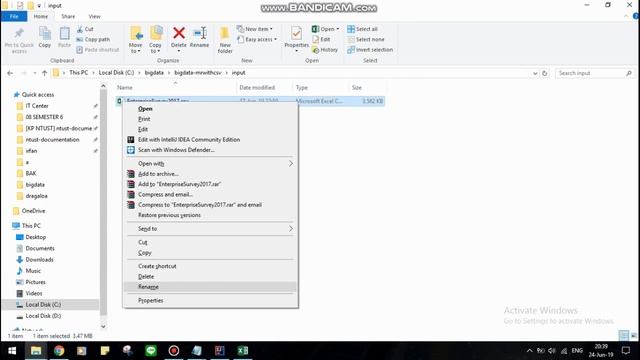Image resolution: width=640 pixels, height=360 pixels.
Task: Choose Properties in context menu
Action: point(210,300)
